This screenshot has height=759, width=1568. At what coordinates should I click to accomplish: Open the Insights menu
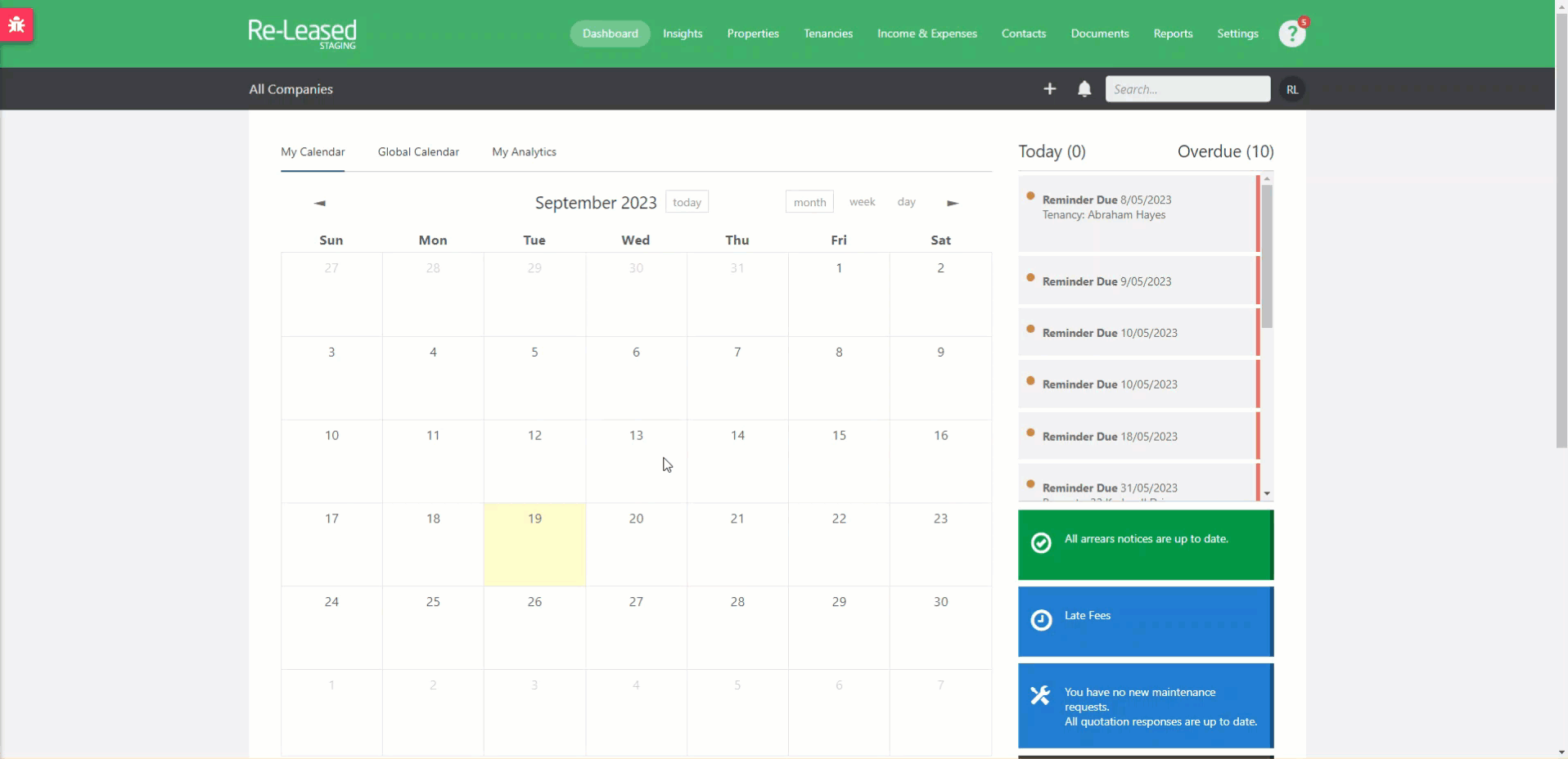click(x=683, y=34)
